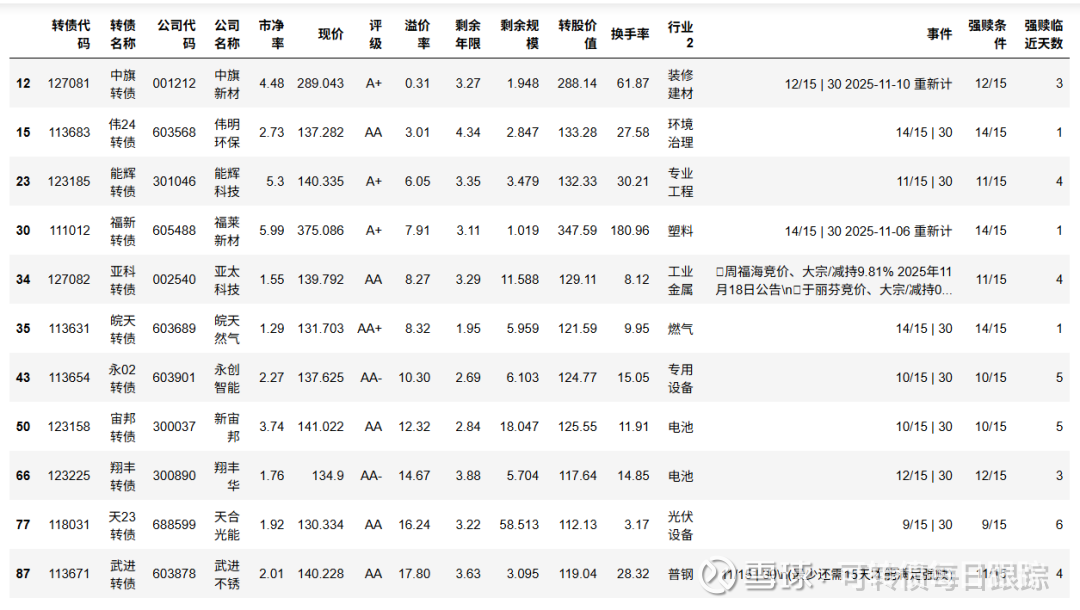Click company code 688599
Image resolution: width=1080 pixels, height=610 pixels.
[x=174, y=525]
